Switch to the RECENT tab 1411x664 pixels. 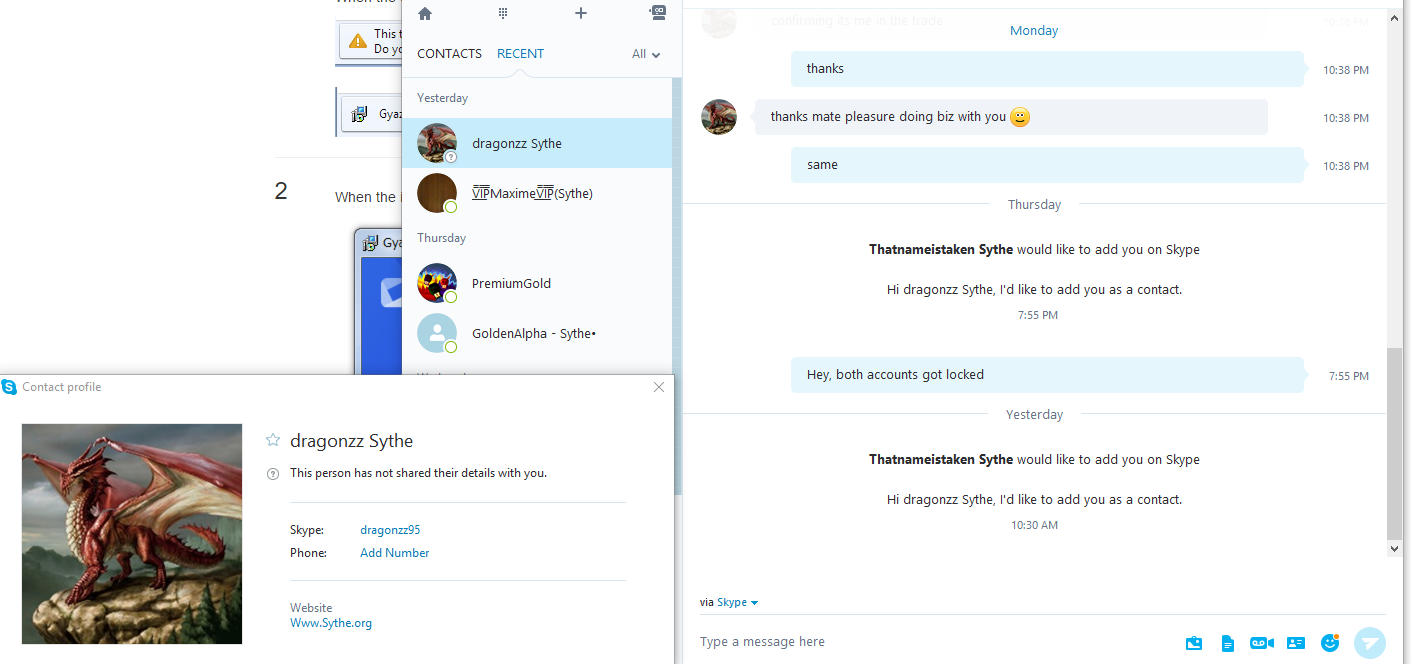(x=520, y=54)
